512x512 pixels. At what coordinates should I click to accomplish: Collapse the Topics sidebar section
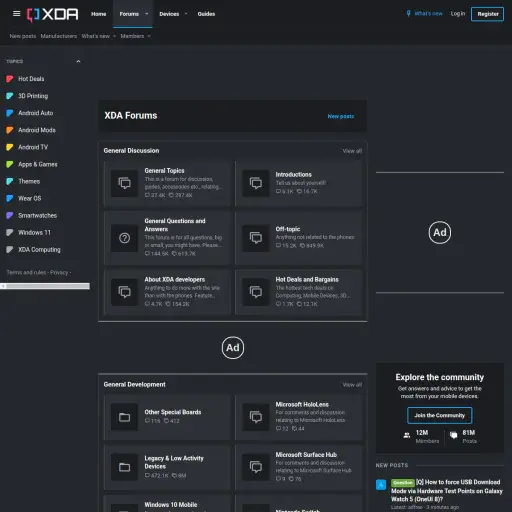78,61
